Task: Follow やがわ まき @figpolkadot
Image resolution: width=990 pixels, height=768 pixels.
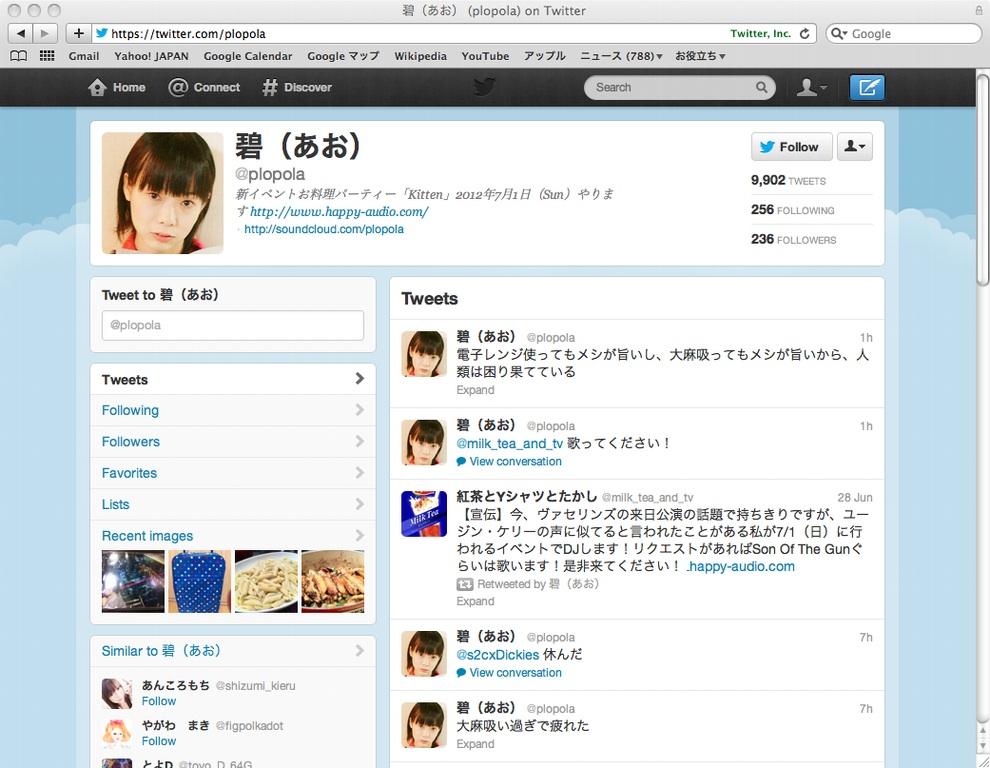Action: pyautogui.click(x=158, y=741)
